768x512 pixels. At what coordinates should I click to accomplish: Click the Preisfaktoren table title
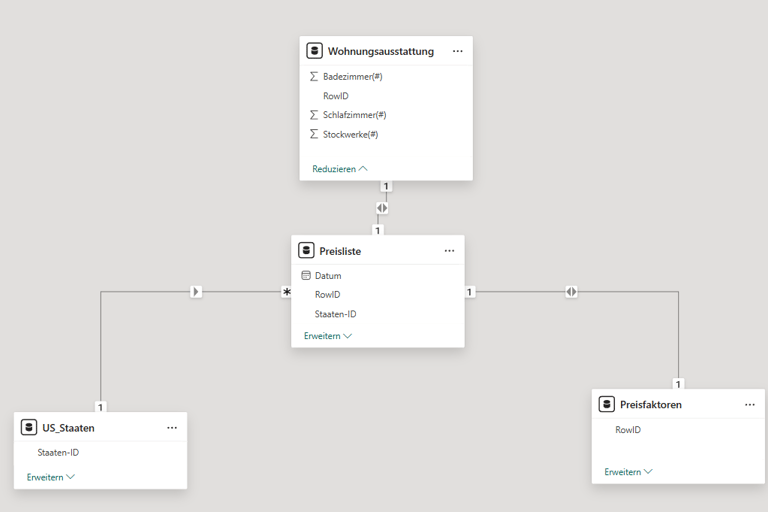tap(650, 405)
